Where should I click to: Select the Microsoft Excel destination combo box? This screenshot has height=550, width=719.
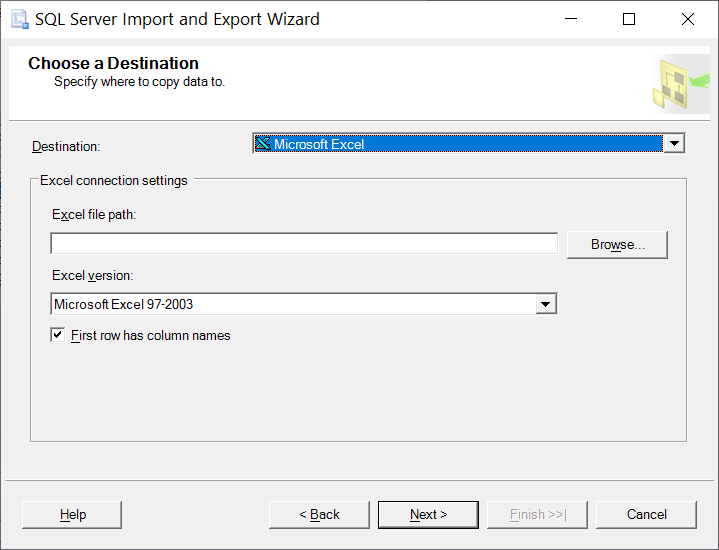pyautogui.click(x=469, y=144)
